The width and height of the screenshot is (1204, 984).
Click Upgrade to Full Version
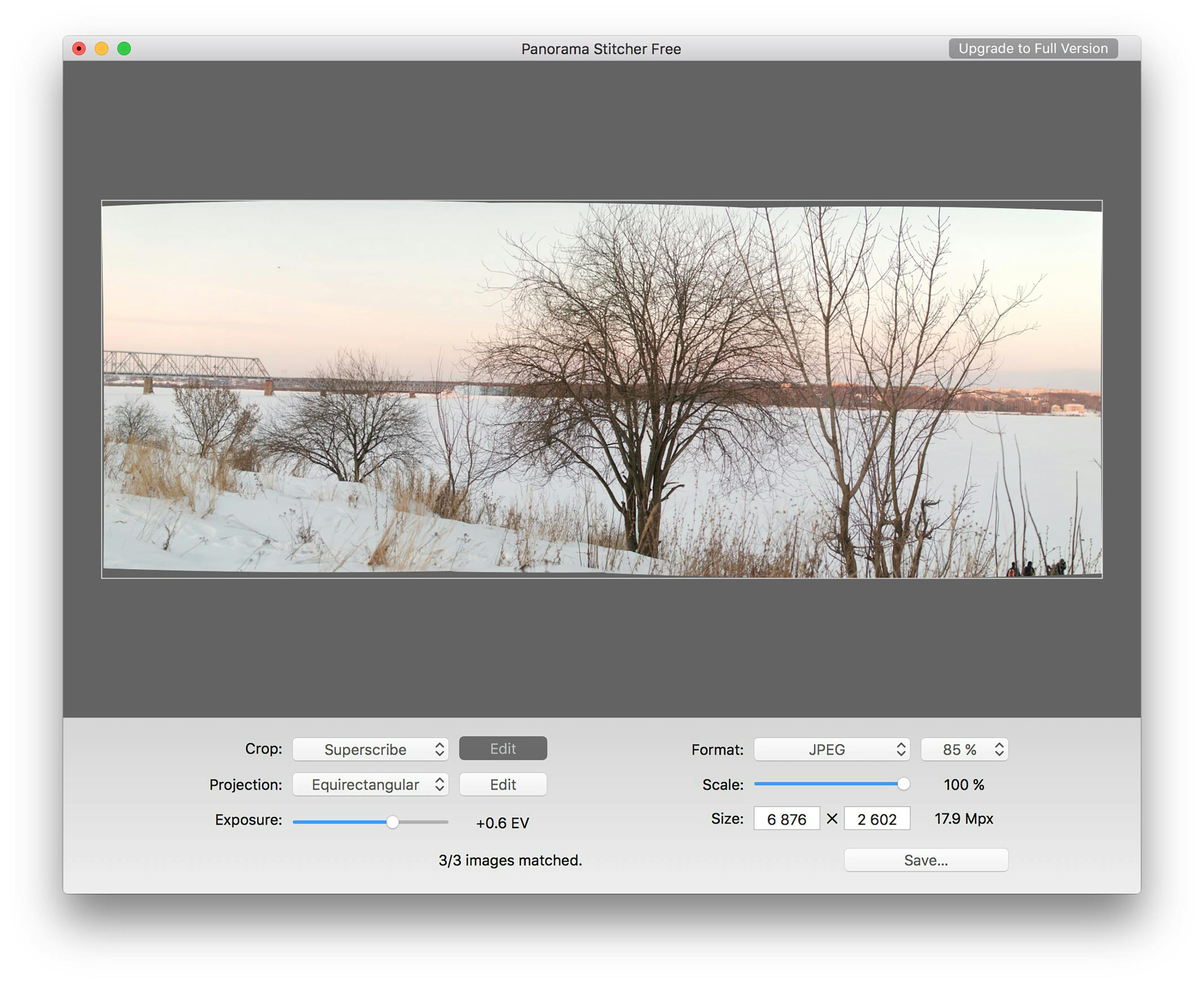pyautogui.click(x=1033, y=49)
